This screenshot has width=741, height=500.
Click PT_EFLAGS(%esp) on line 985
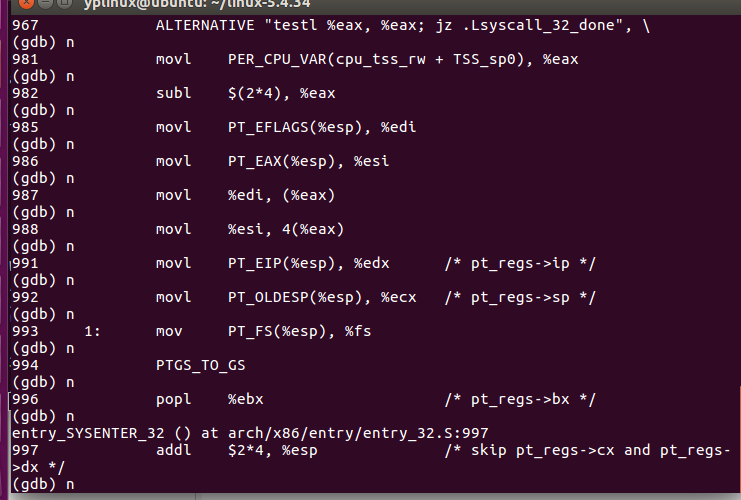pos(291,127)
